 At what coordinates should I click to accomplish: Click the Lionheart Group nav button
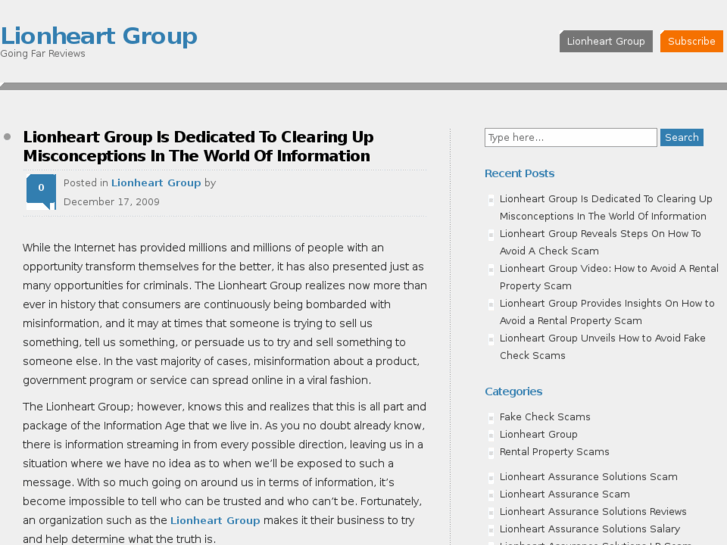[x=606, y=41]
